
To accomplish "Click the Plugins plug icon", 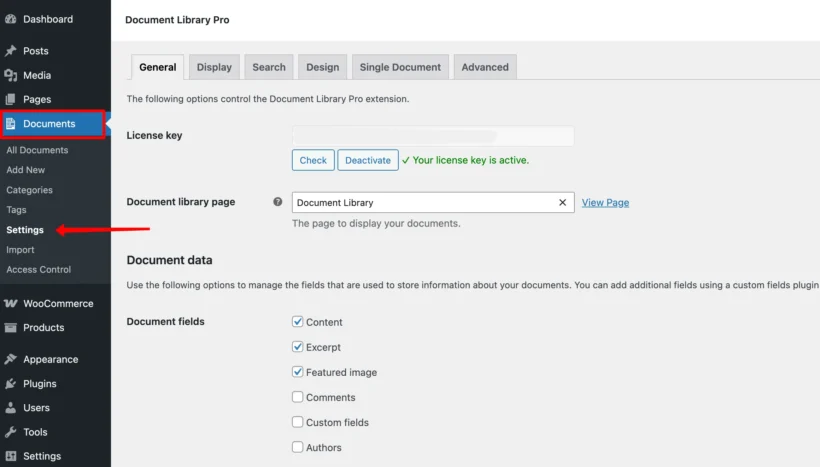I will 10,384.
